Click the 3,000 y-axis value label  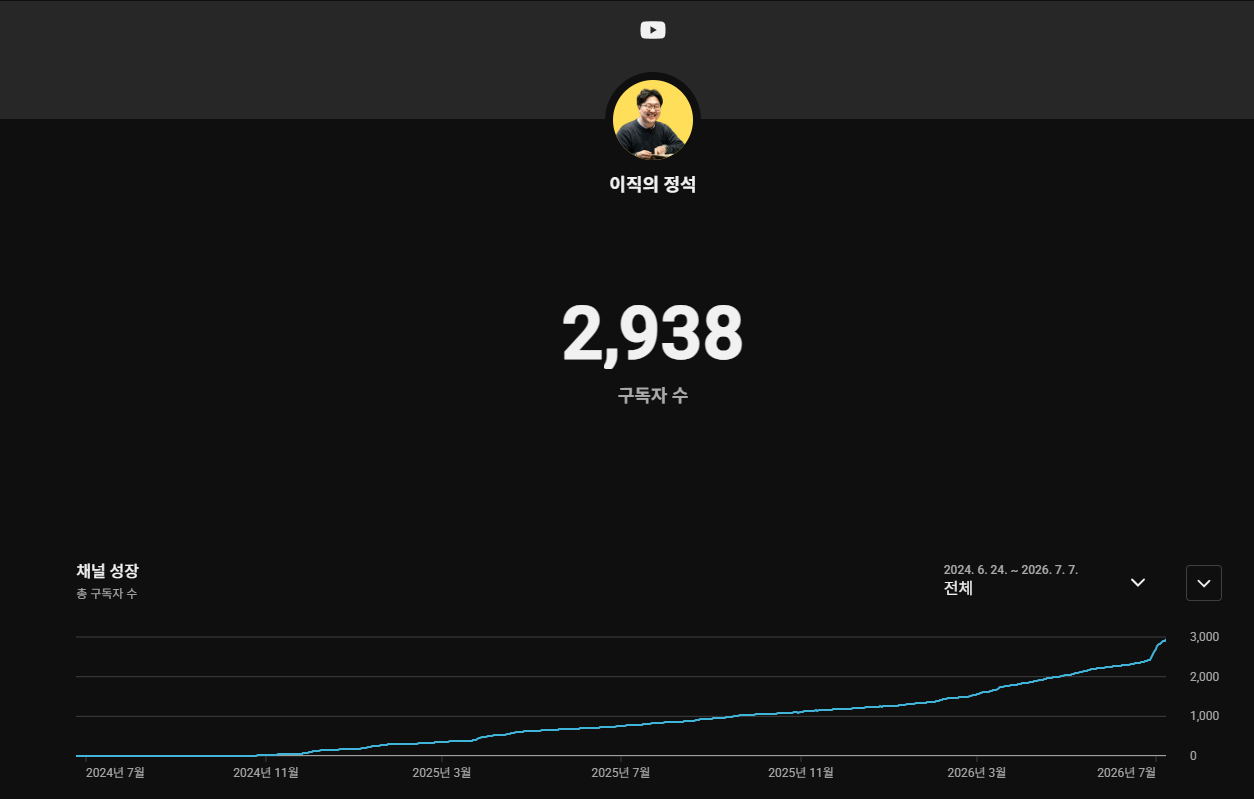click(x=1204, y=637)
